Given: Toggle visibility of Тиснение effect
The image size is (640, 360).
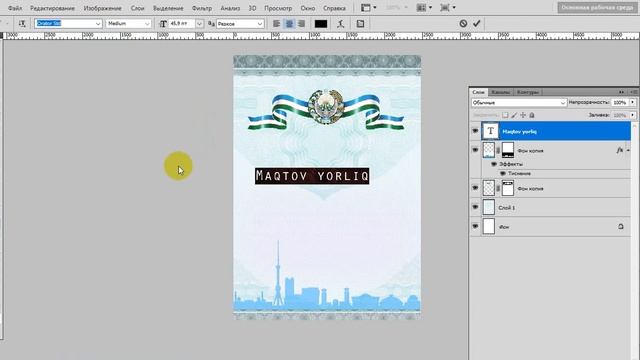Looking at the screenshot, I should coord(502,173).
